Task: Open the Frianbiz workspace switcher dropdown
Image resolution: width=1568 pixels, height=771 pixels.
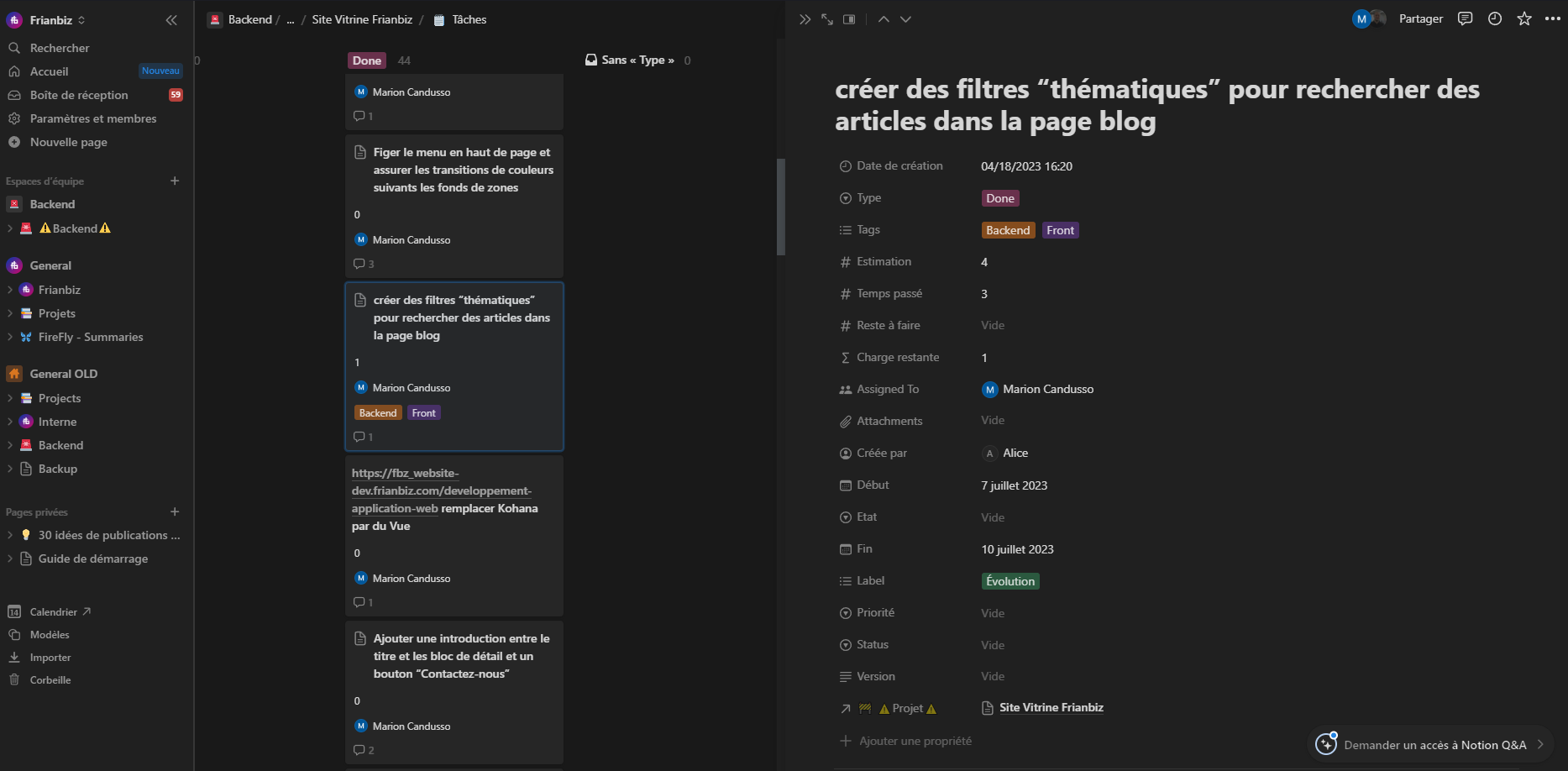Action: coord(57,20)
